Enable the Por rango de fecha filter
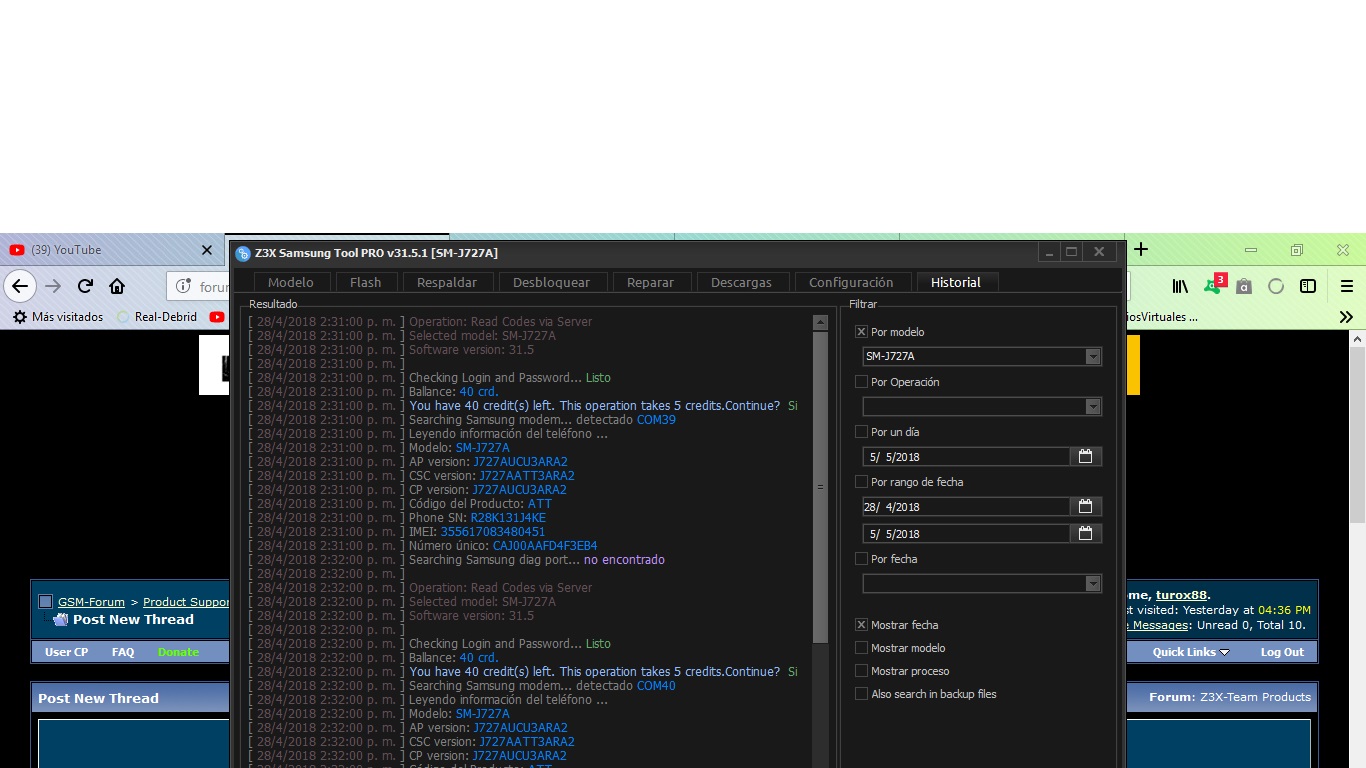1366x768 pixels. tap(861, 482)
